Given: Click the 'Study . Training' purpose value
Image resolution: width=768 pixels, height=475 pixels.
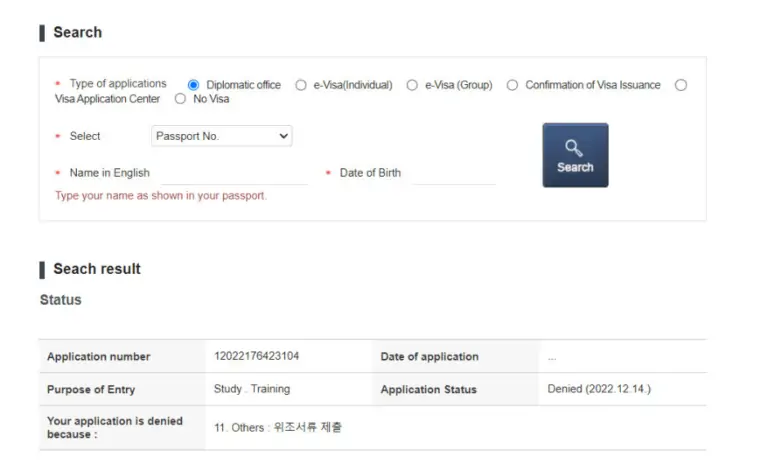Looking at the screenshot, I should point(252,389).
